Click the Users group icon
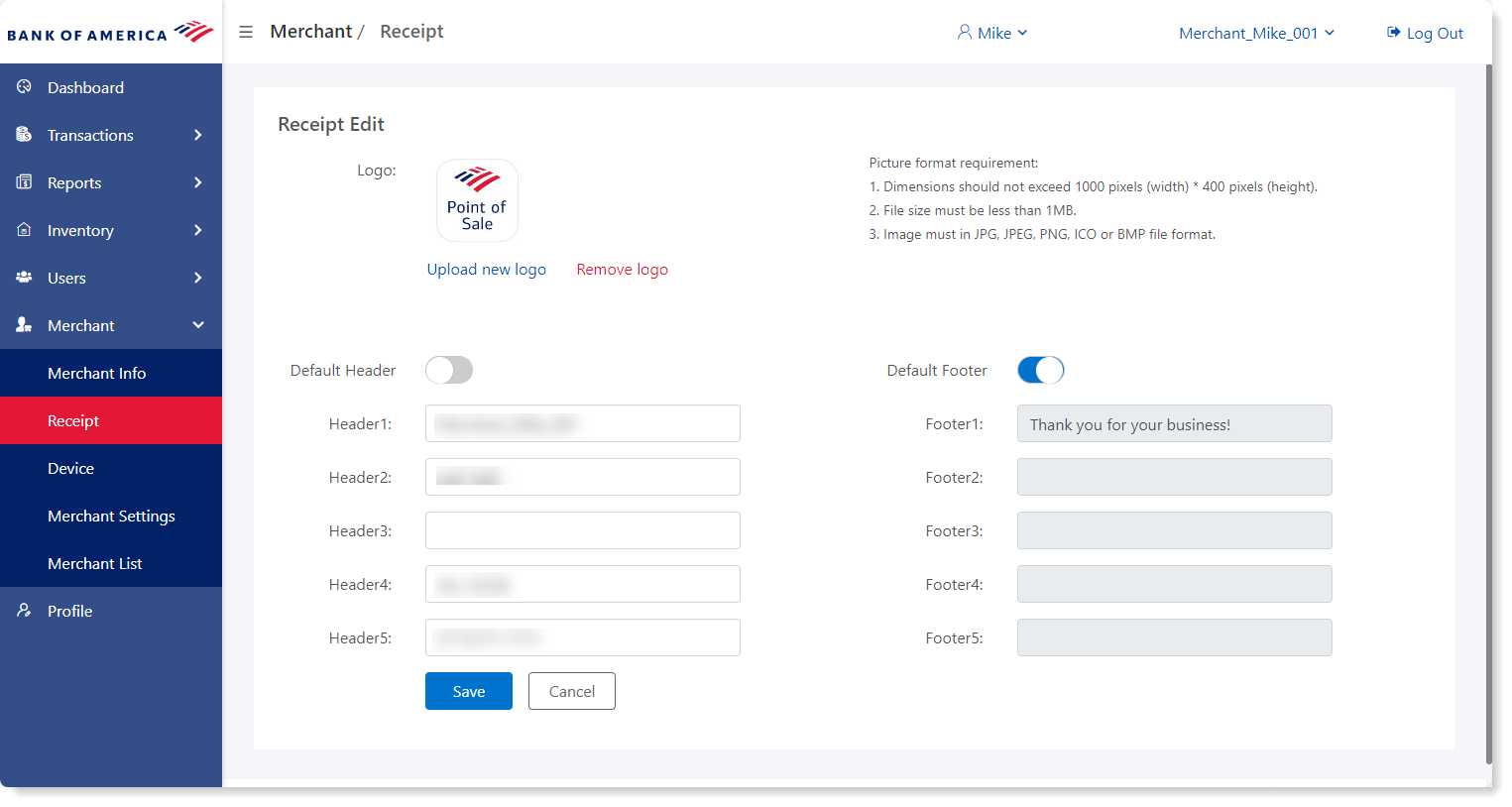Image resolution: width=1512 pixels, height=807 pixels. [24, 277]
